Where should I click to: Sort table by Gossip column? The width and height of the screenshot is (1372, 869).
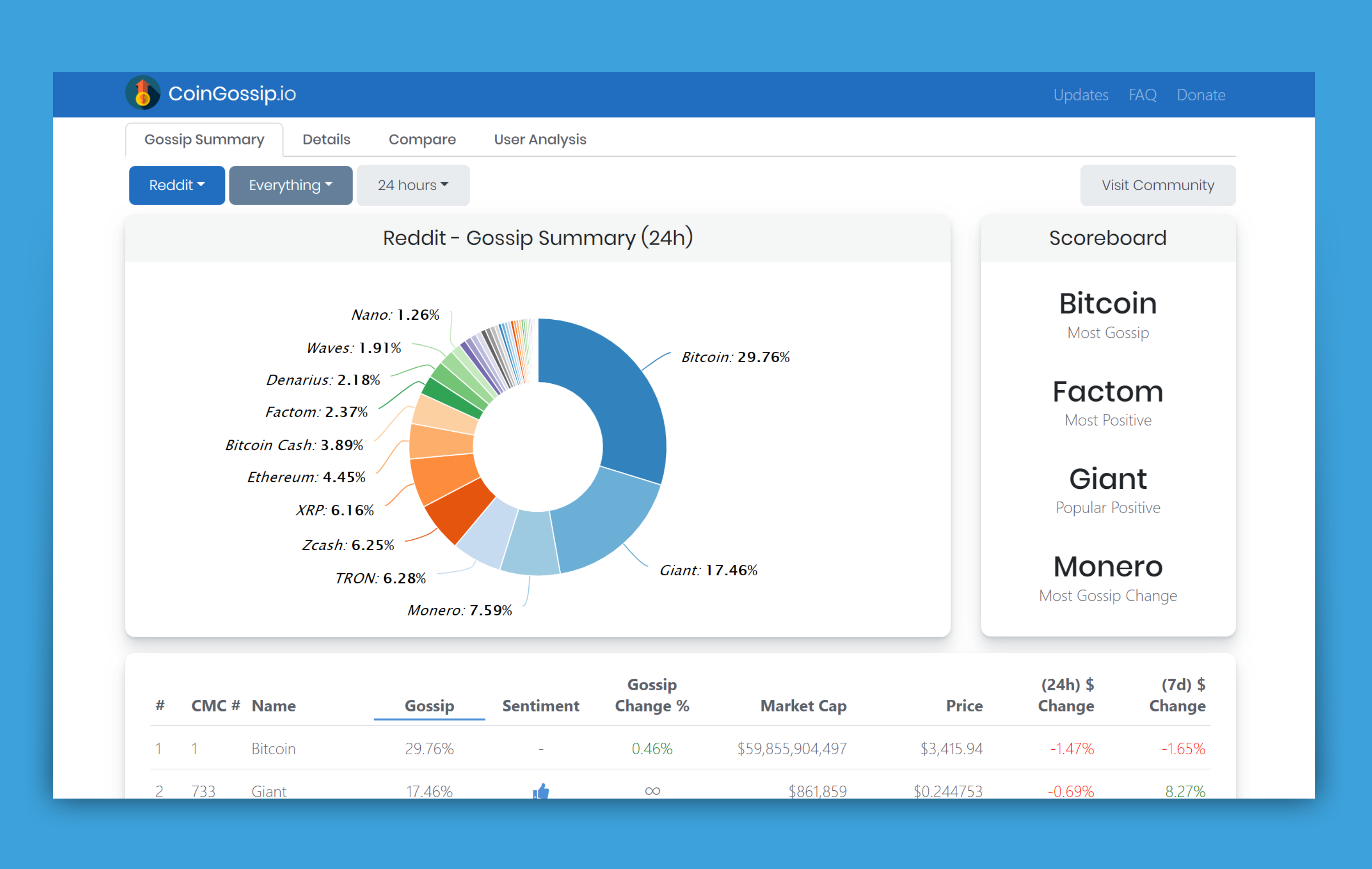pos(429,705)
